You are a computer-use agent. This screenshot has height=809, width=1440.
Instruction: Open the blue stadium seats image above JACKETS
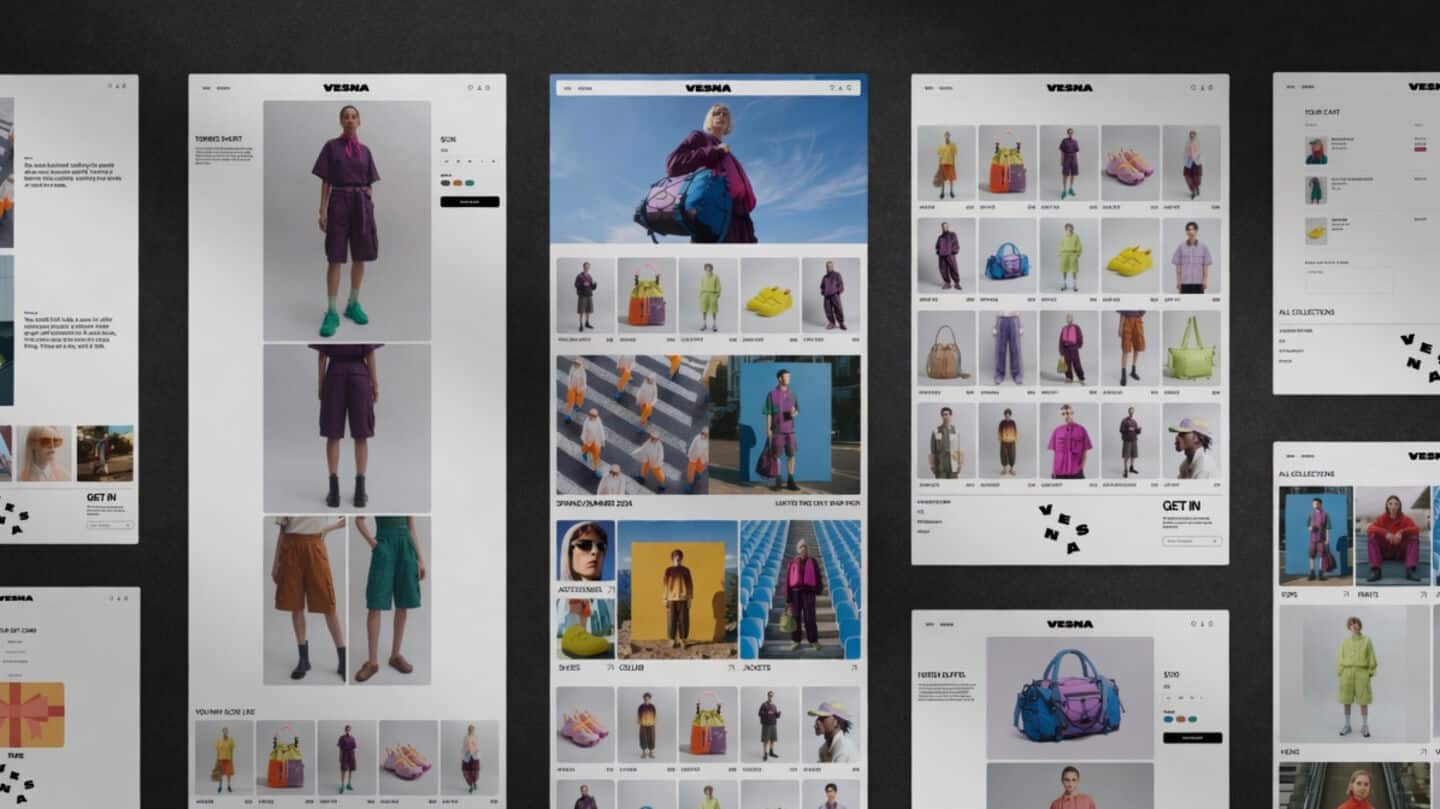[x=800, y=589]
